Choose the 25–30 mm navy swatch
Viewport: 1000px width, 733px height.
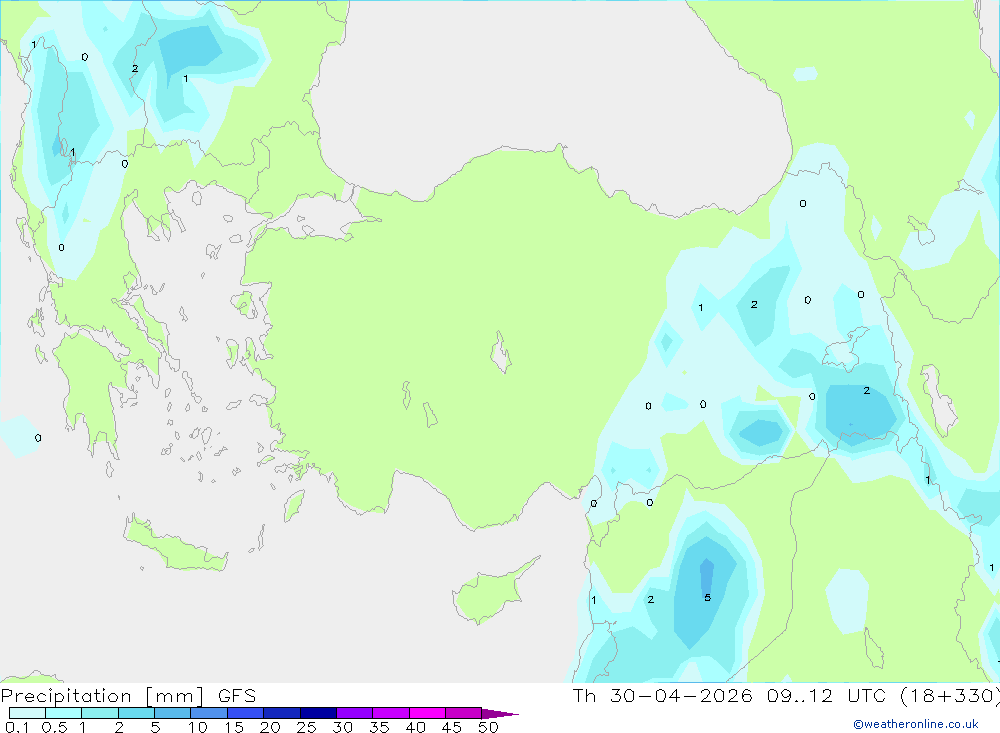318,713
